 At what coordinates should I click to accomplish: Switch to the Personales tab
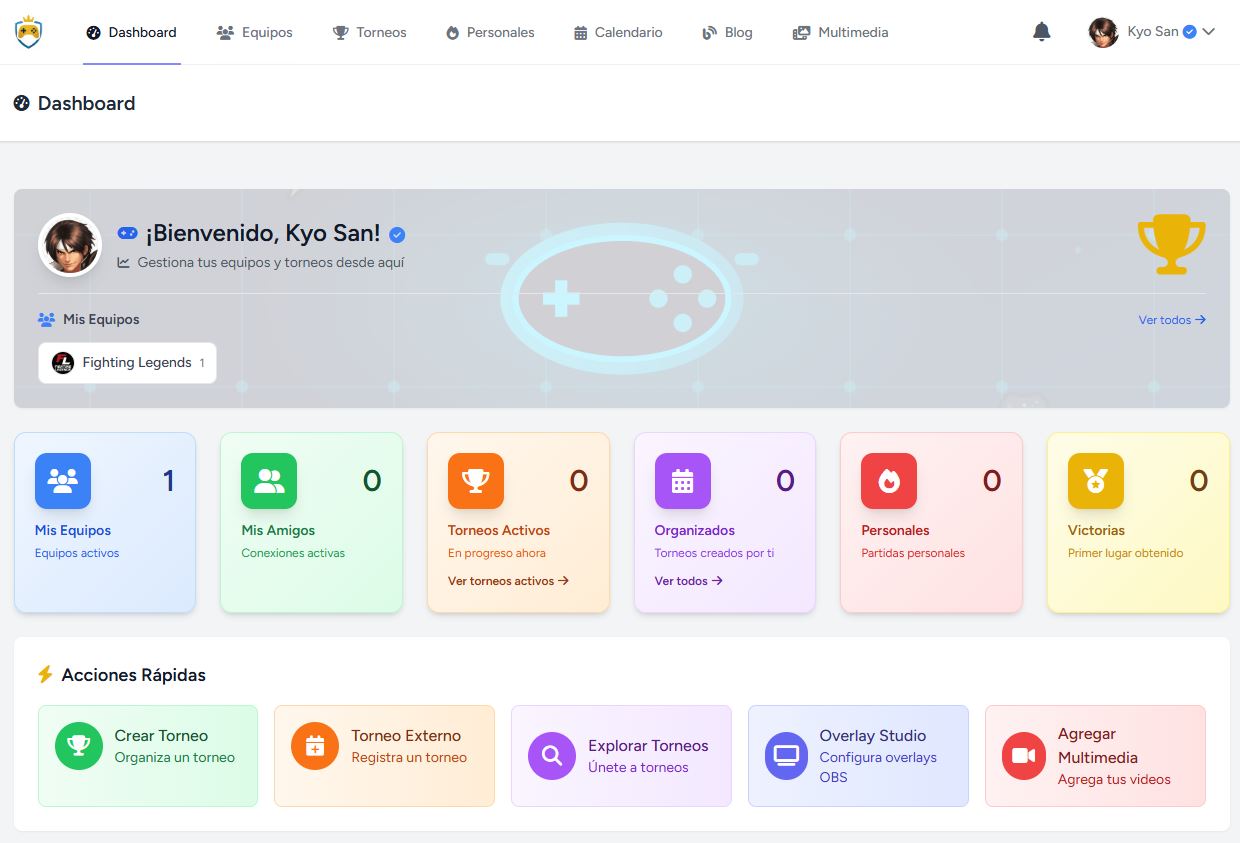point(490,32)
